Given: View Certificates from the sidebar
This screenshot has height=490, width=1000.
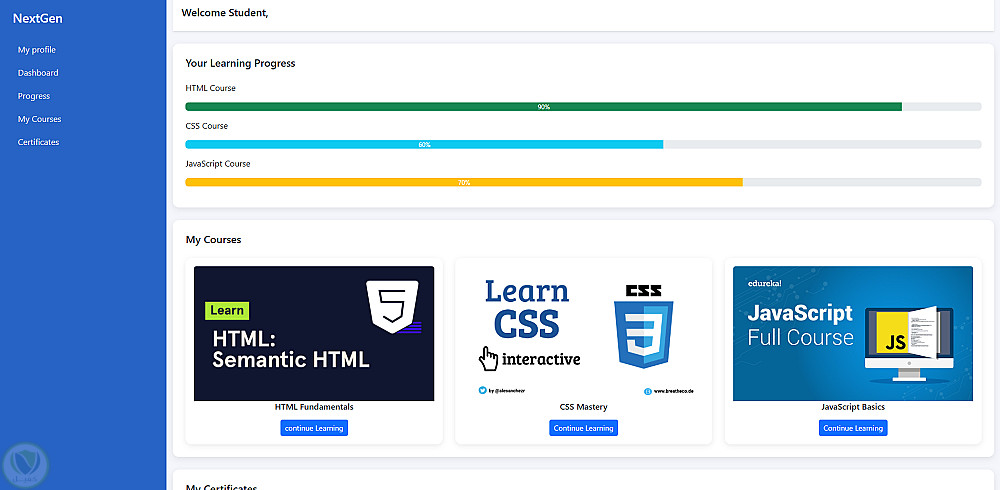Looking at the screenshot, I should pos(38,142).
